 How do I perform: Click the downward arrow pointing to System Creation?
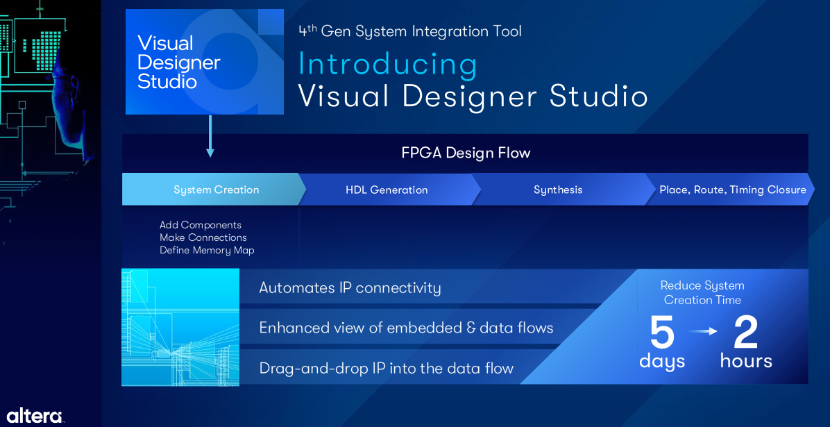(x=210, y=139)
